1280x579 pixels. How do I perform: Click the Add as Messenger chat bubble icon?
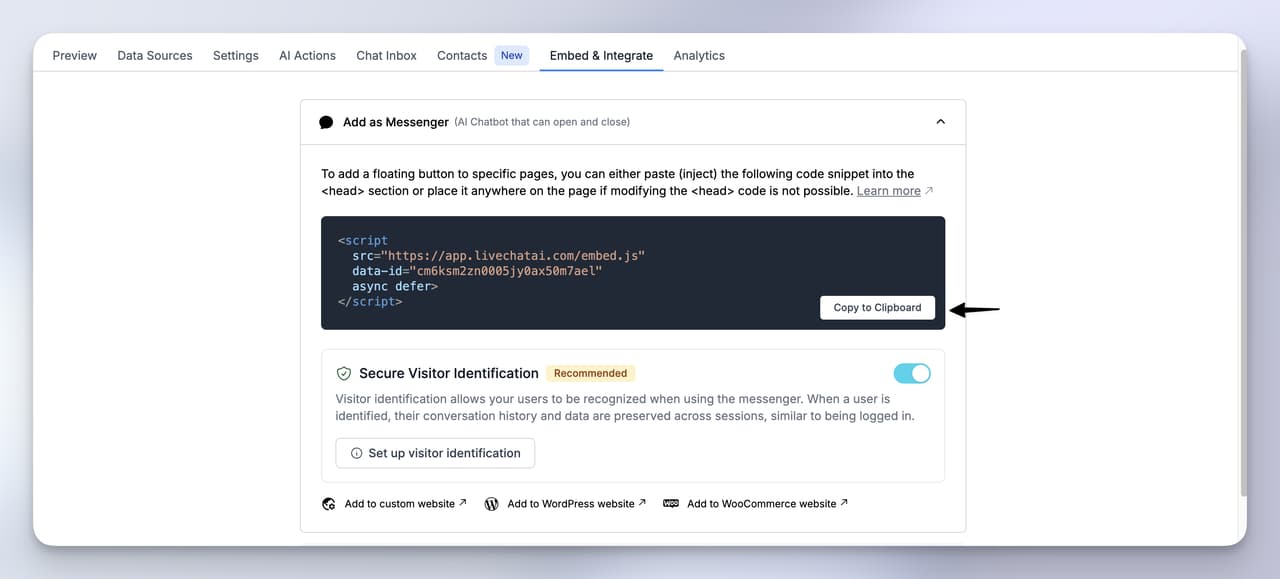tap(326, 122)
